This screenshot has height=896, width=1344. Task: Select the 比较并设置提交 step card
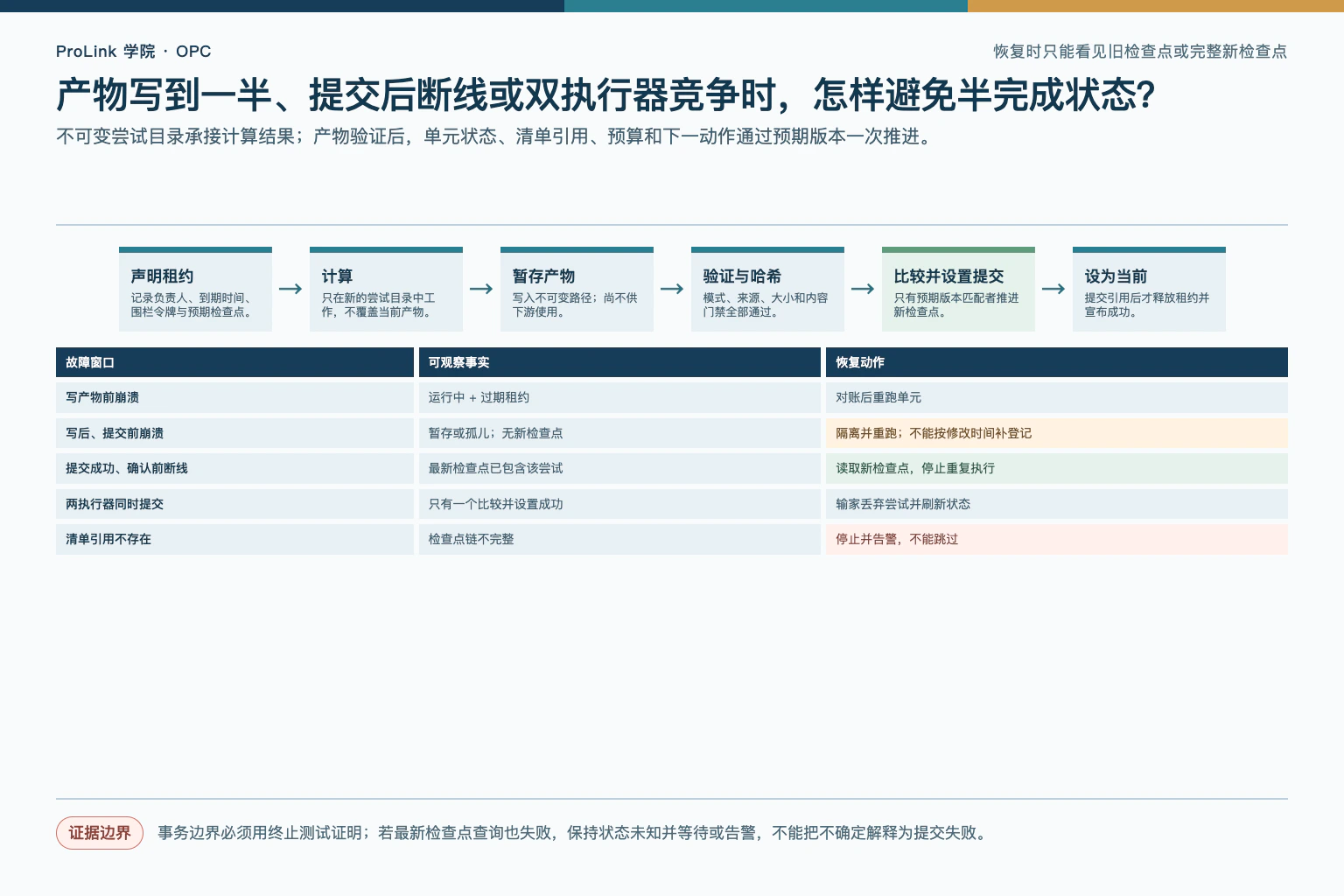click(x=958, y=289)
